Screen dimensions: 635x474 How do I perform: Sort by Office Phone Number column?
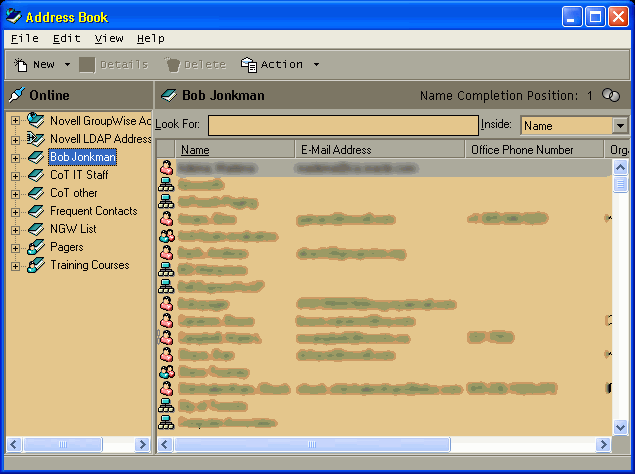[535, 150]
